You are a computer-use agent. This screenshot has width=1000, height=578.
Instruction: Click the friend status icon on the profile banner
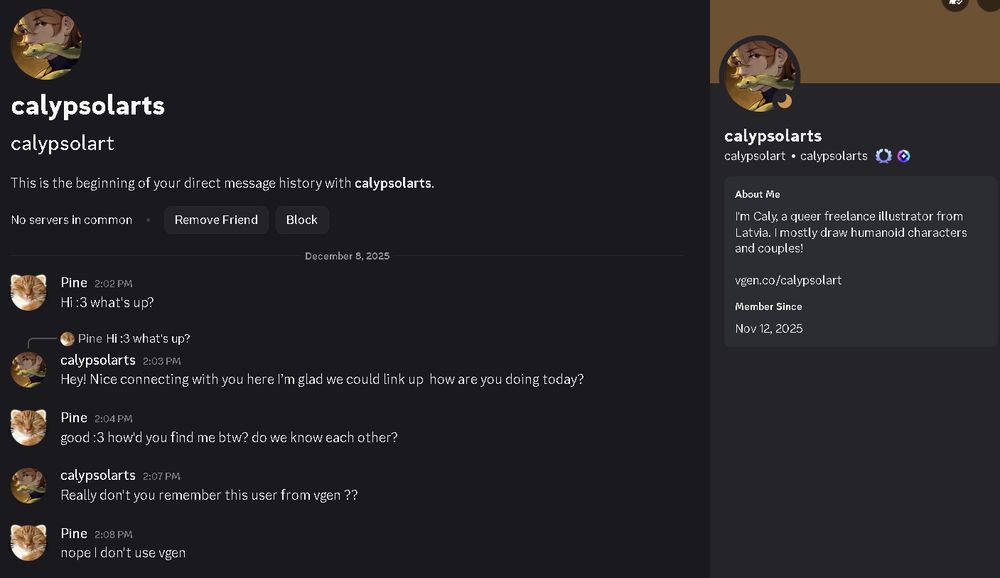point(955,3)
